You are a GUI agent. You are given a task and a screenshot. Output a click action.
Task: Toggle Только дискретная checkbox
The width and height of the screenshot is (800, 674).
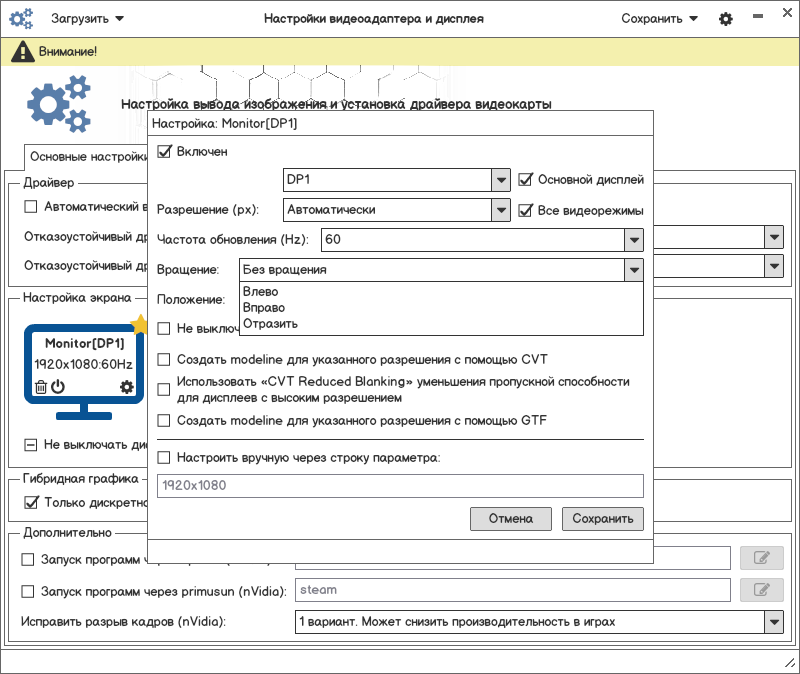point(31,502)
